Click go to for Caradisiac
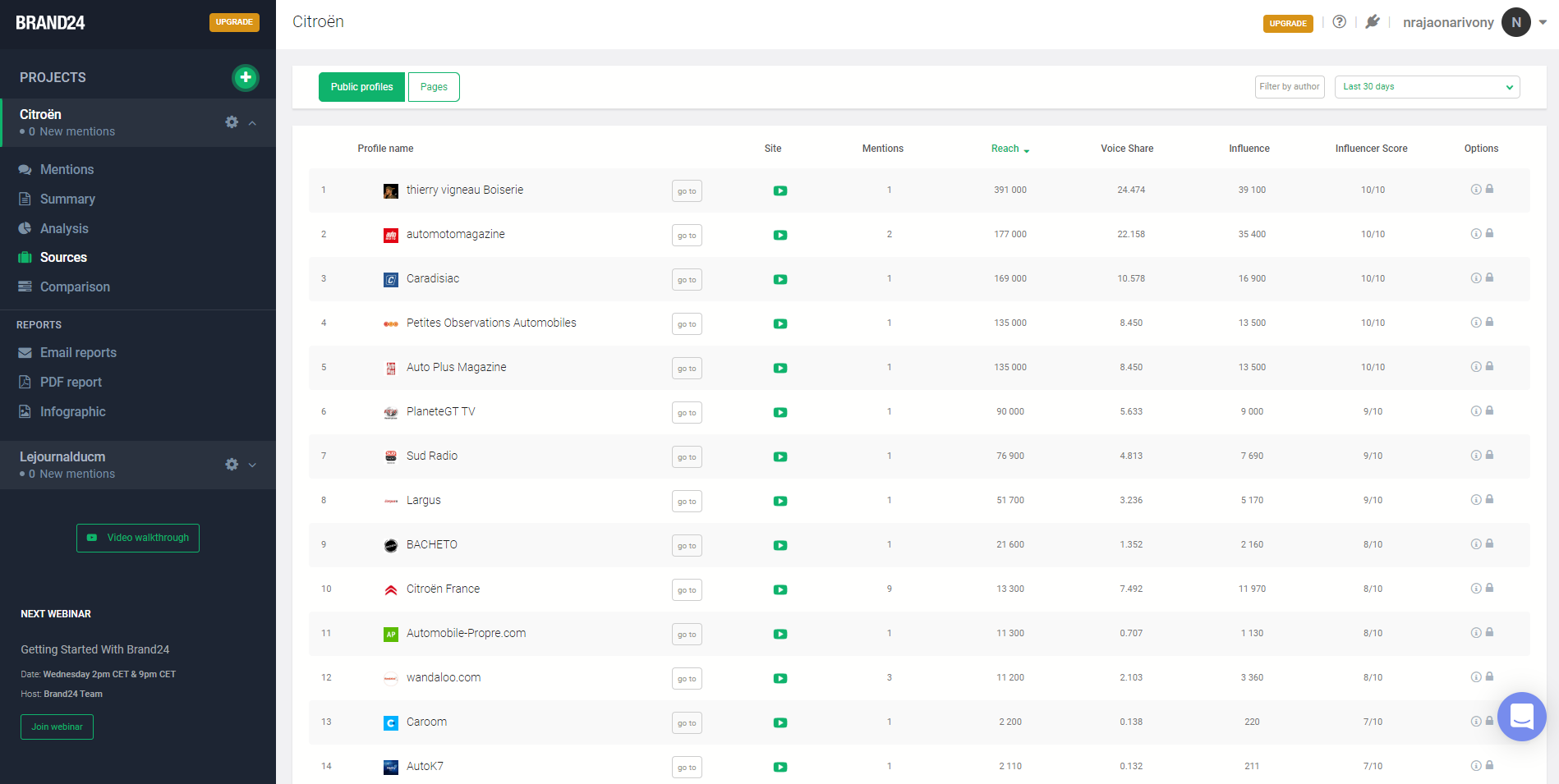The image size is (1559, 784). coord(687,280)
